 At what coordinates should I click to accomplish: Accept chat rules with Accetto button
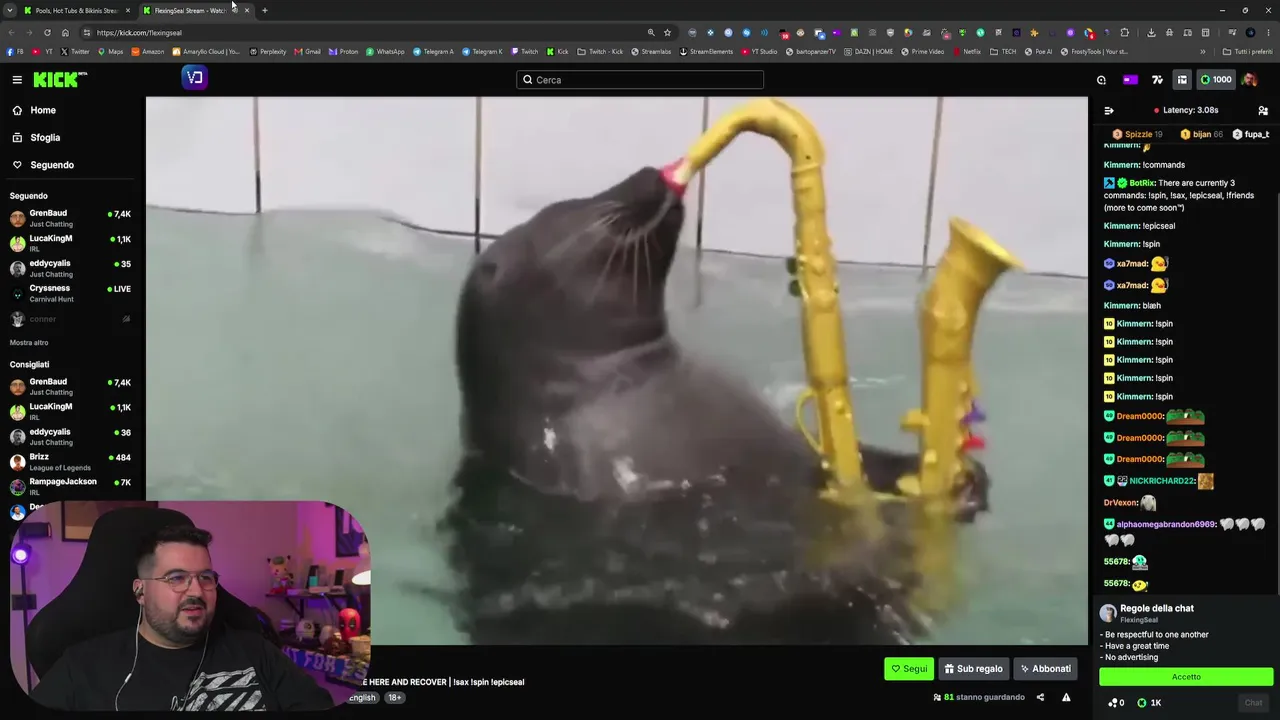point(1186,677)
